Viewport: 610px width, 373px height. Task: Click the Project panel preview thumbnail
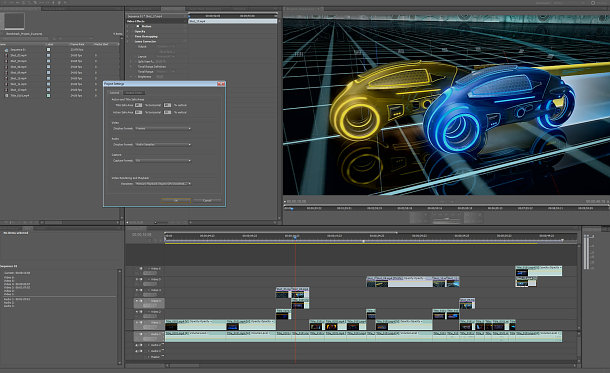click(x=14, y=21)
